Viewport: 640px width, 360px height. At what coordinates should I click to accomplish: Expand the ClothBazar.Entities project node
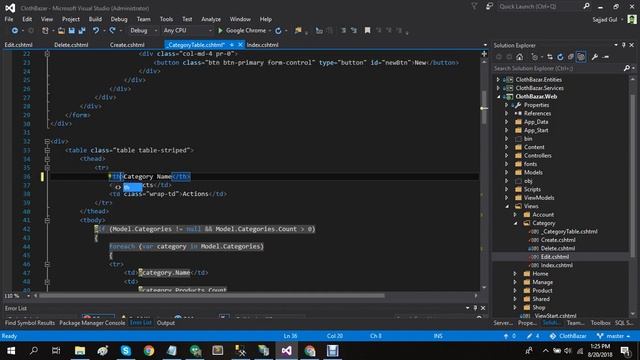(x=498, y=80)
